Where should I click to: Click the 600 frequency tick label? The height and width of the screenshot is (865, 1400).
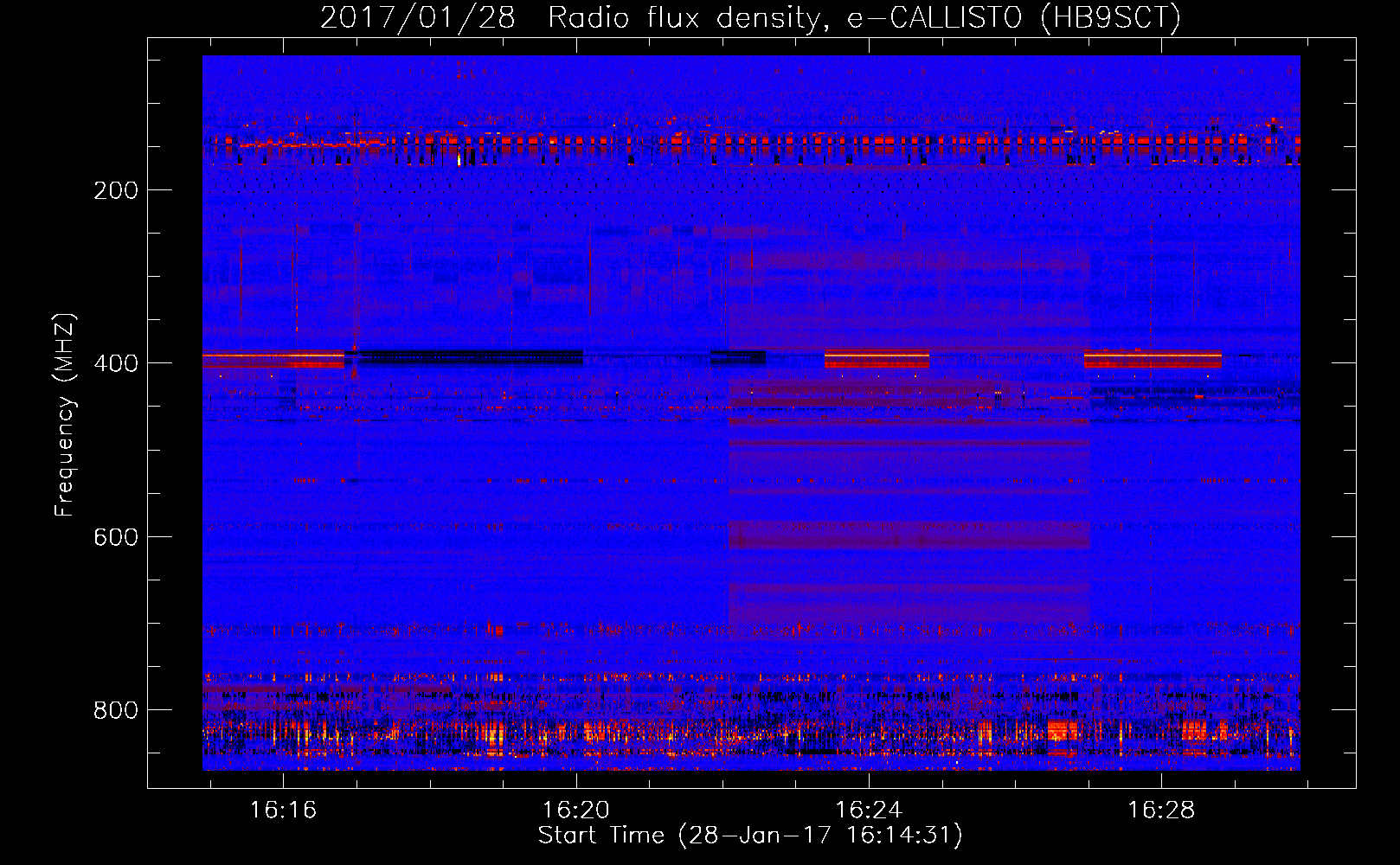[x=116, y=537]
